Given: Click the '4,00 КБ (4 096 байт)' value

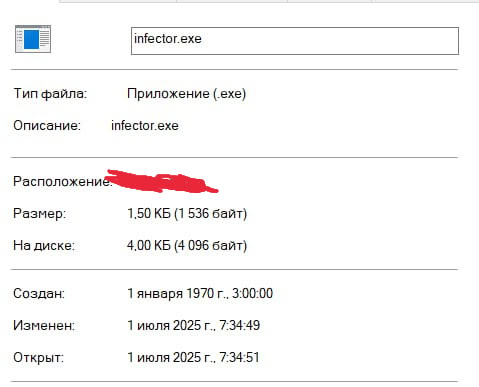Looking at the screenshot, I should [x=187, y=246].
